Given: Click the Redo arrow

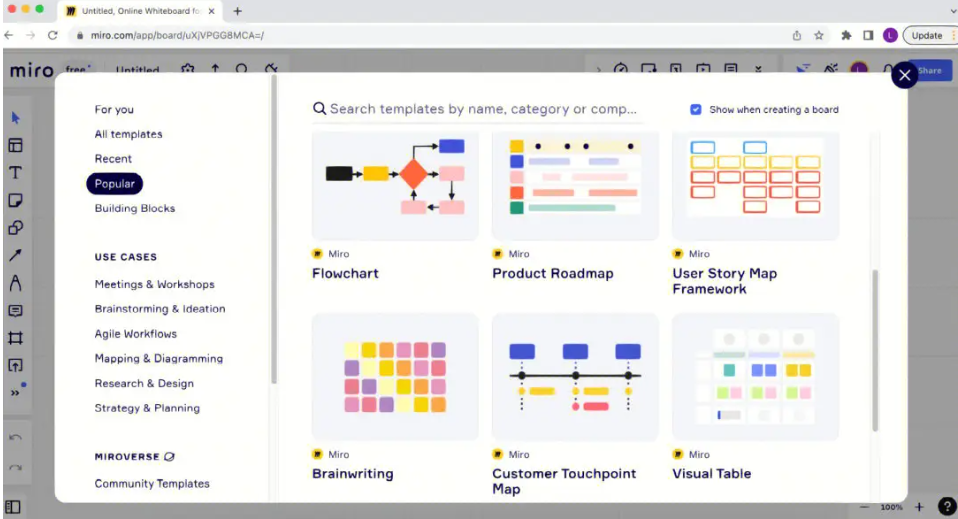Looking at the screenshot, I should click(x=15, y=468).
